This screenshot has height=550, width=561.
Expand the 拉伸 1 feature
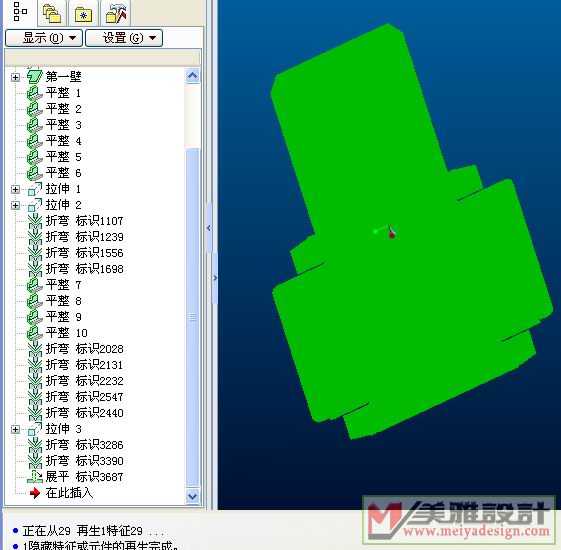pyautogui.click(x=15, y=189)
